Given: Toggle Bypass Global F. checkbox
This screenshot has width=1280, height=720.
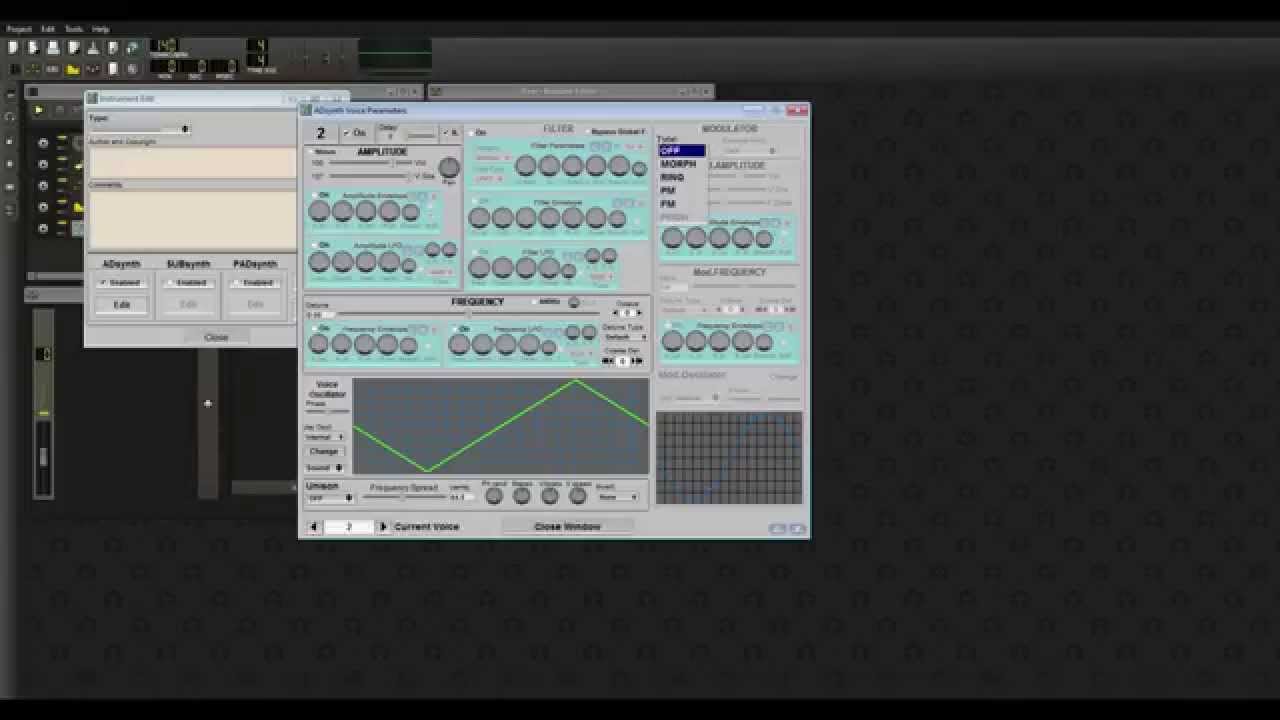Looking at the screenshot, I should (x=615, y=131).
